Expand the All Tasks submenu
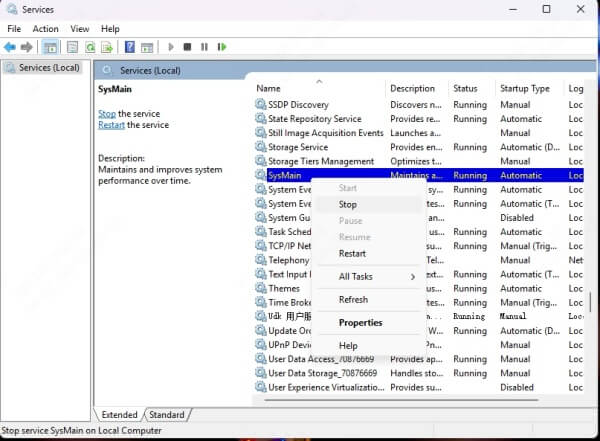 coord(369,276)
